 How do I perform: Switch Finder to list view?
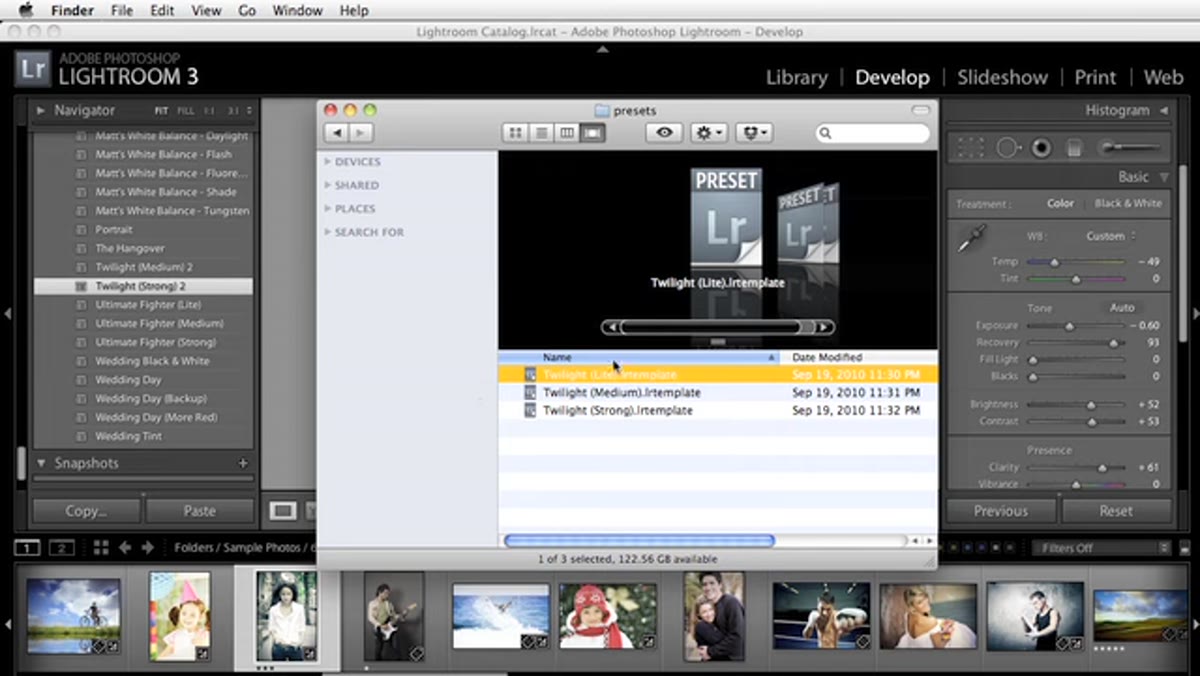click(x=542, y=132)
